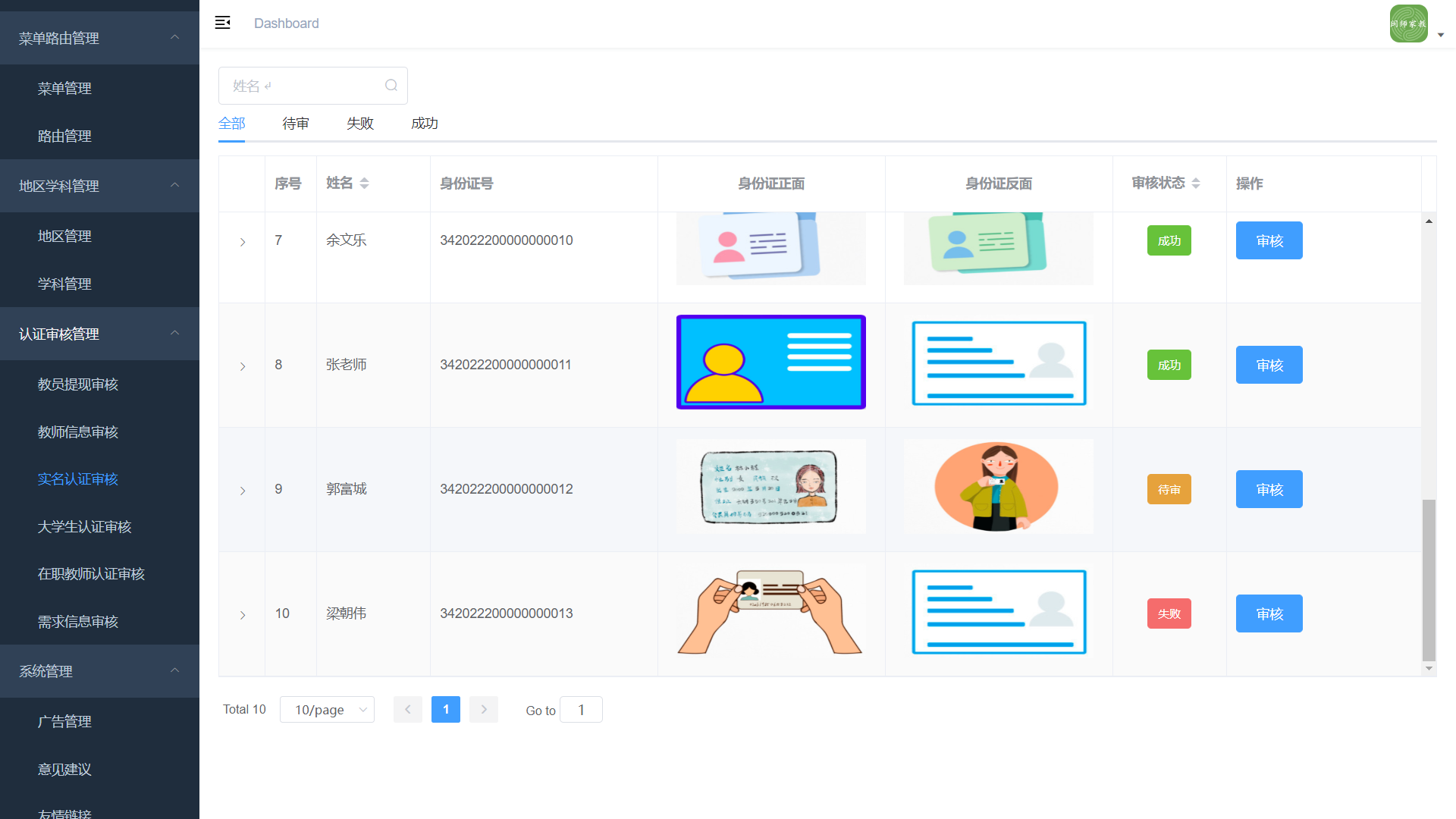Click 审核 button for 郭富城
Image resolution: width=1456 pixels, height=819 pixels.
1269,489
